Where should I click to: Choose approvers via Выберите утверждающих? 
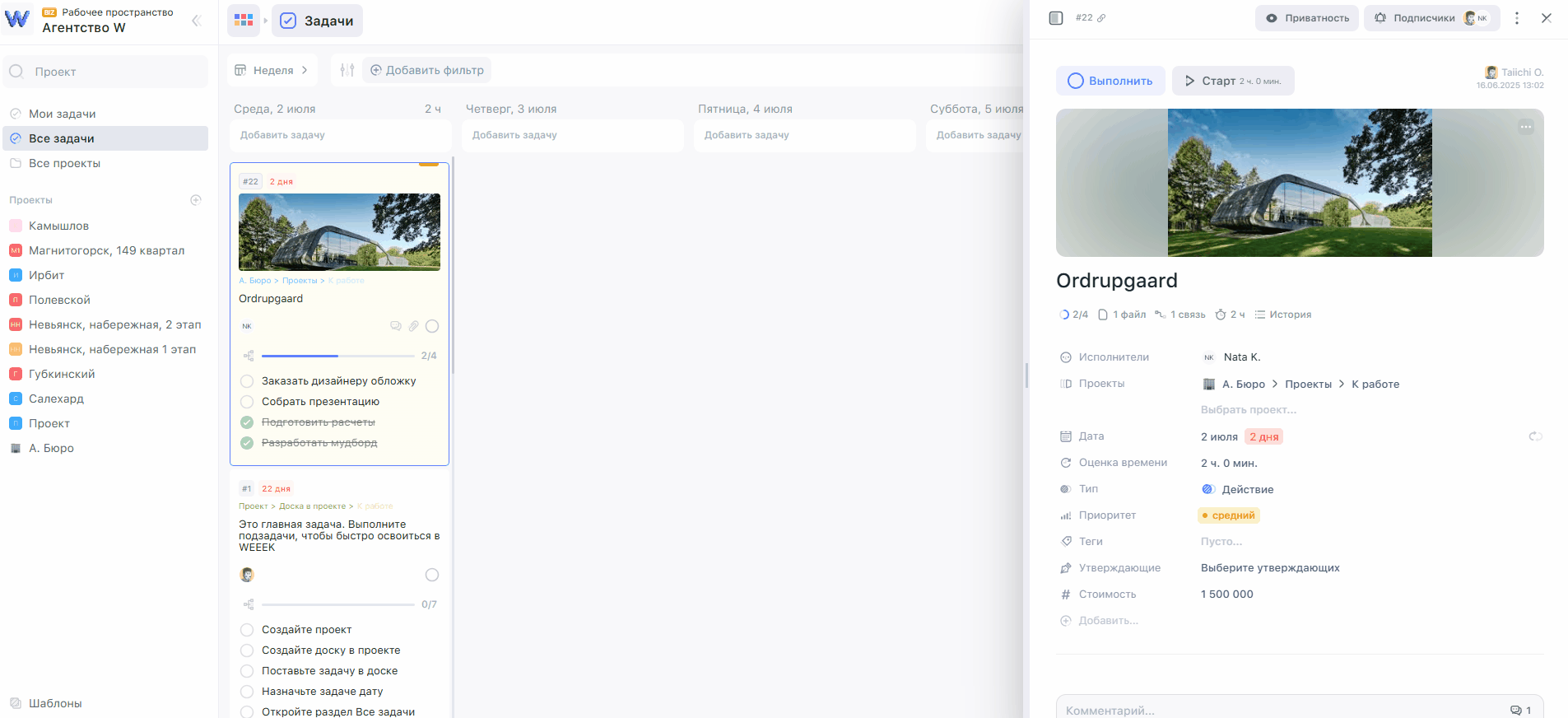pos(1270,568)
